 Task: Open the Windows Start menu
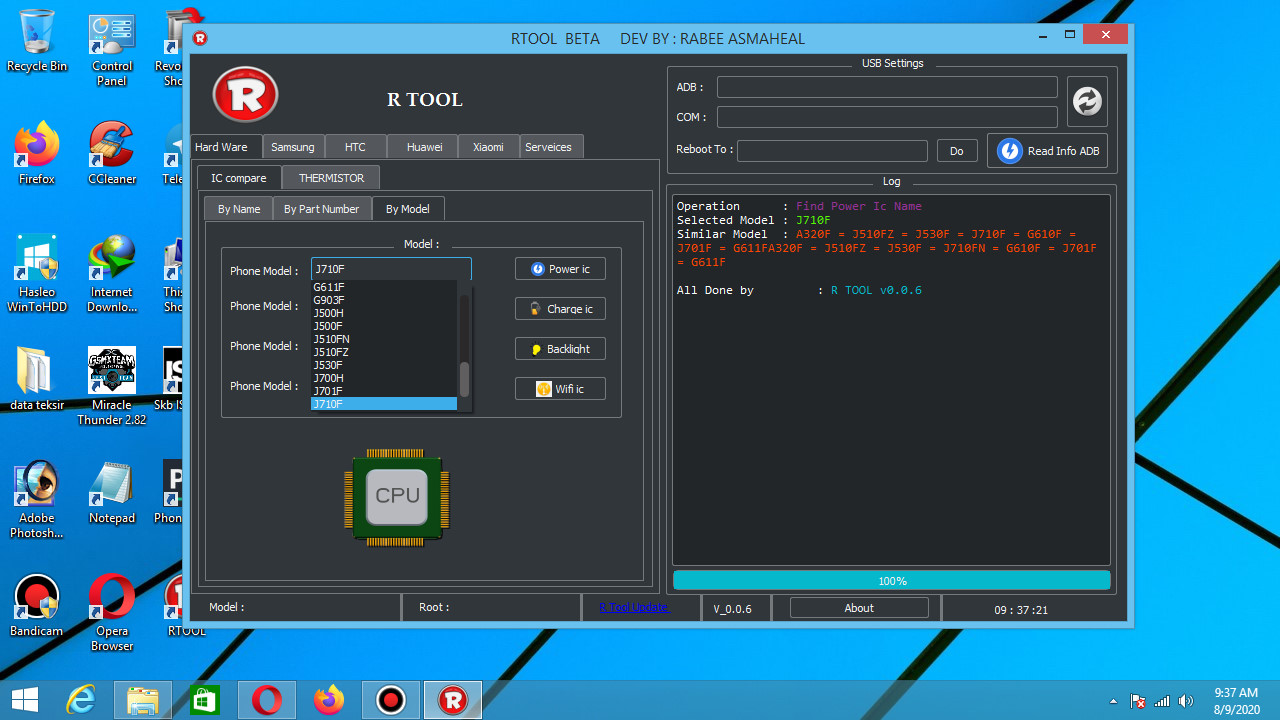(25, 700)
